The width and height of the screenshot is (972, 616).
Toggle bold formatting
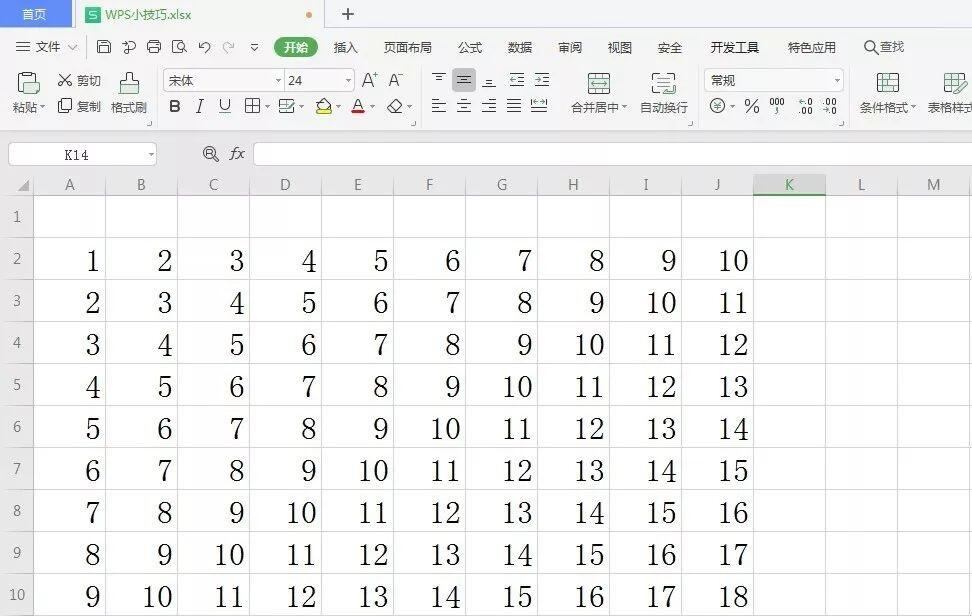coord(175,107)
